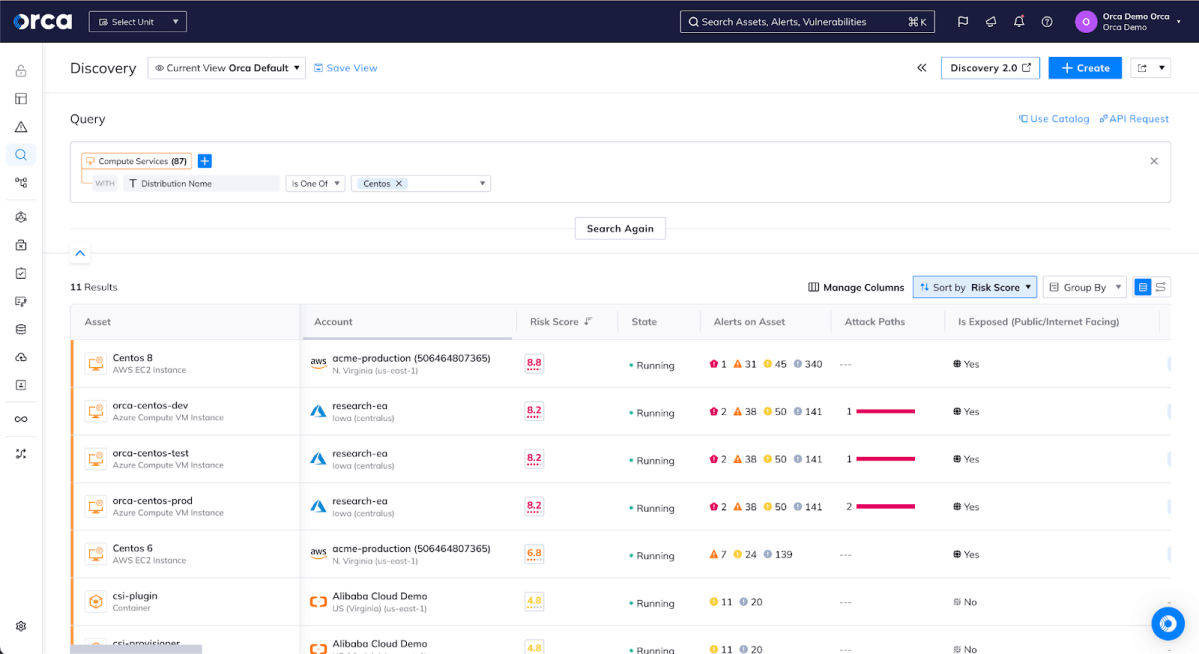Open Current View Orca Default dropdown
This screenshot has height=654, width=1199.
[226, 68]
